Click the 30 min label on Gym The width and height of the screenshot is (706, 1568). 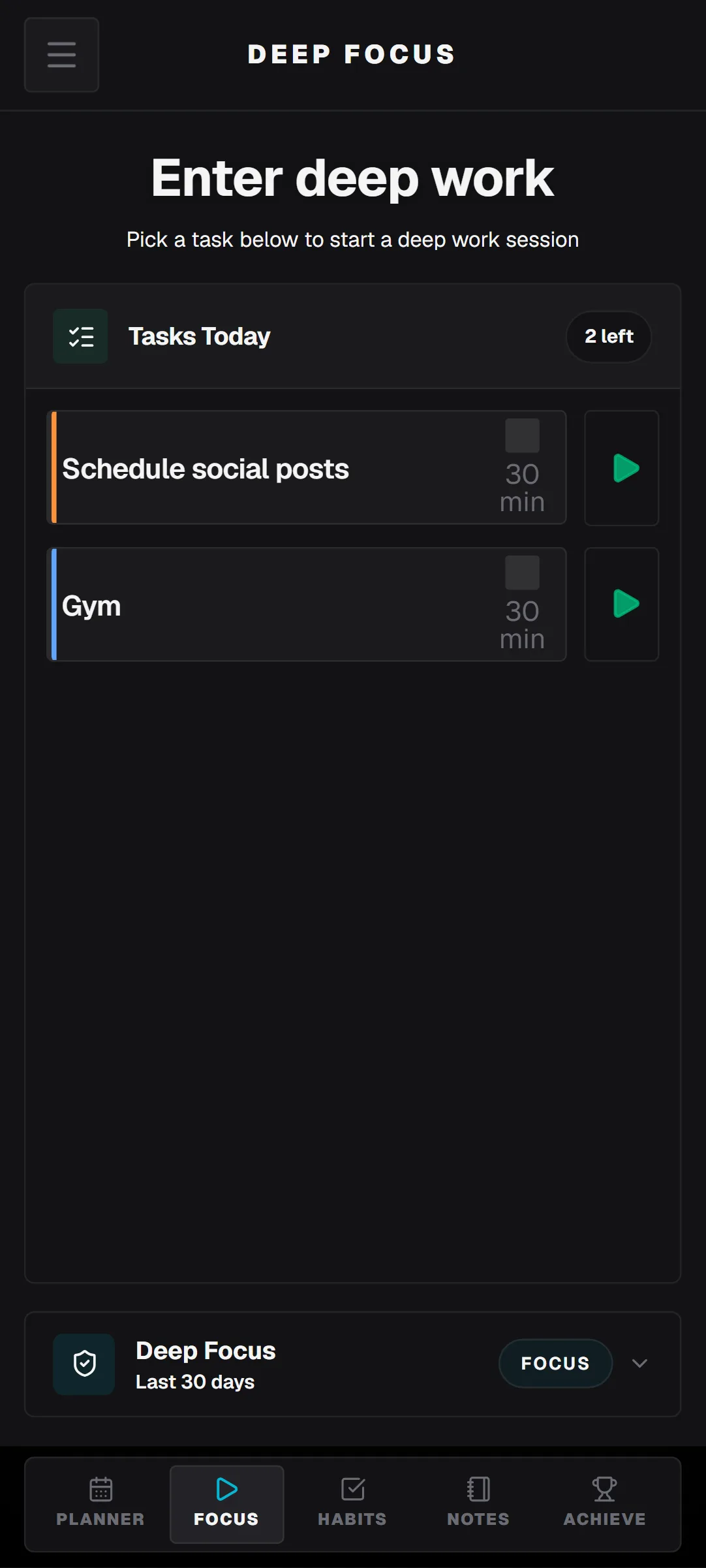(522, 625)
